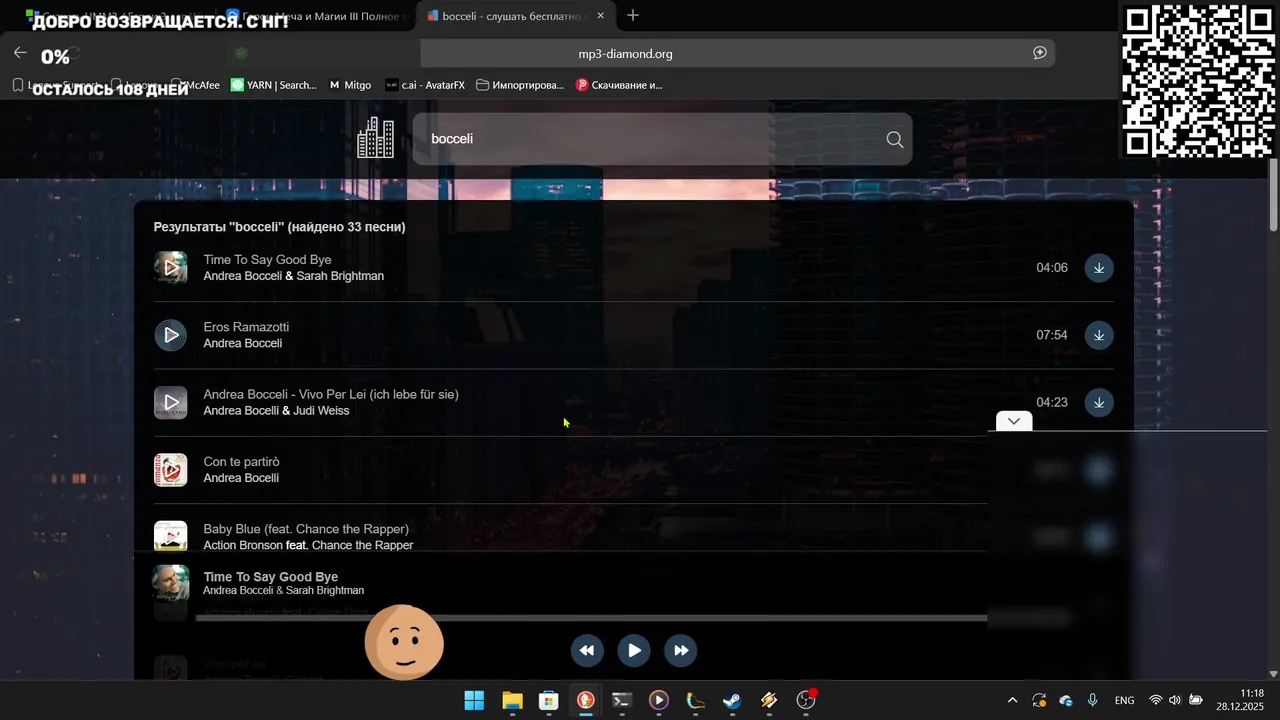
Task: Open the Скачивание и... bookmark
Action: tap(620, 85)
